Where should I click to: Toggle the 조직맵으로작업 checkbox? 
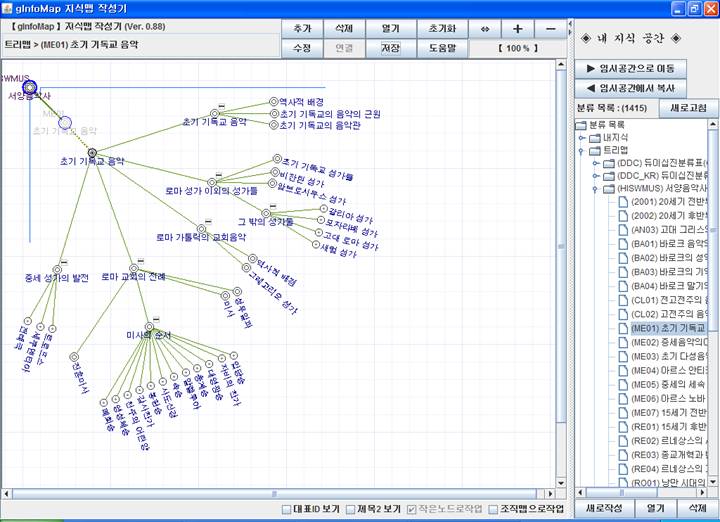494,509
